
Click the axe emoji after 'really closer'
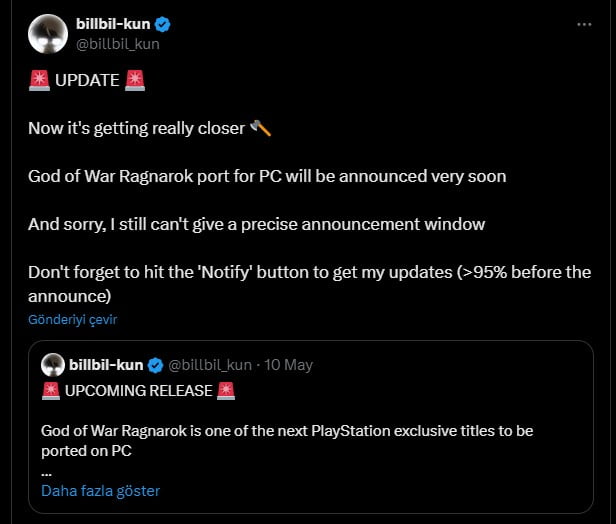[x=260, y=128]
